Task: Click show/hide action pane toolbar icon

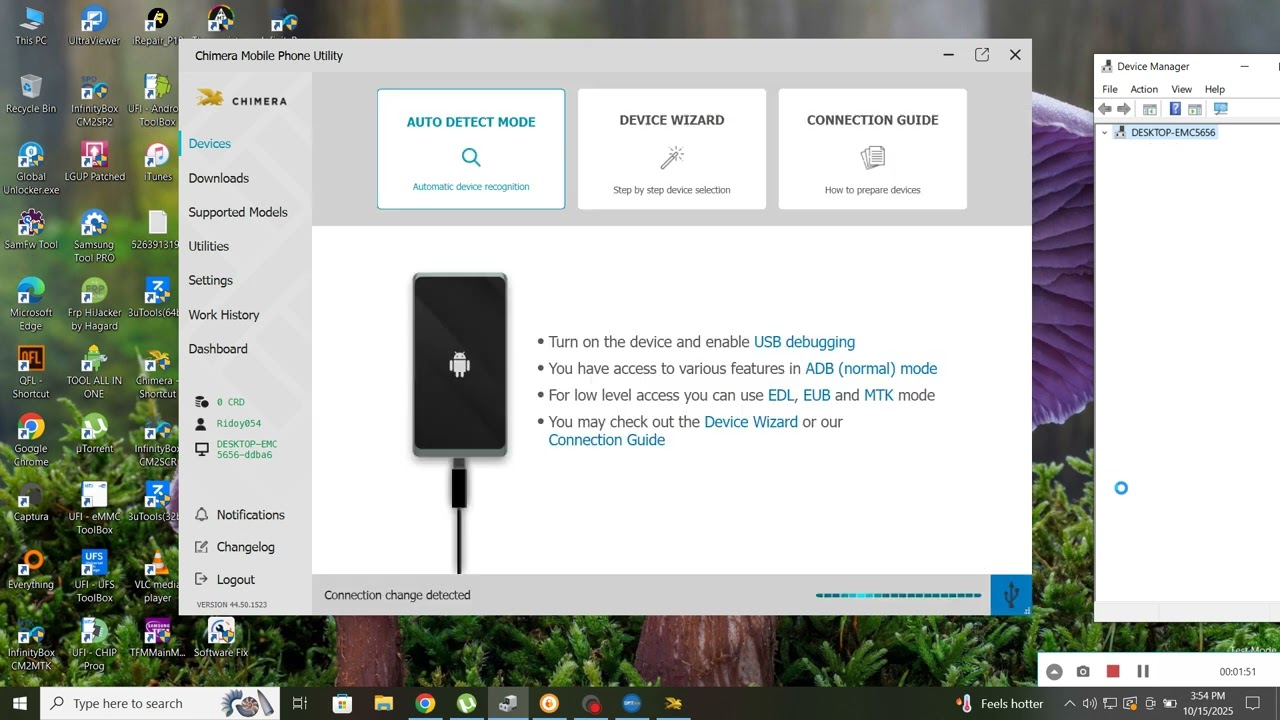Action: pos(1194,109)
